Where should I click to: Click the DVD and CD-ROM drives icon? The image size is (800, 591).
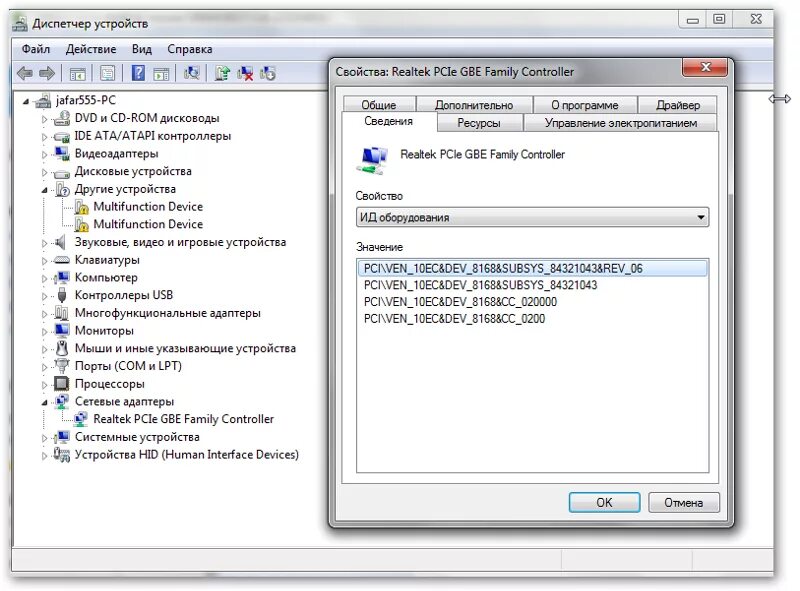point(62,118)
